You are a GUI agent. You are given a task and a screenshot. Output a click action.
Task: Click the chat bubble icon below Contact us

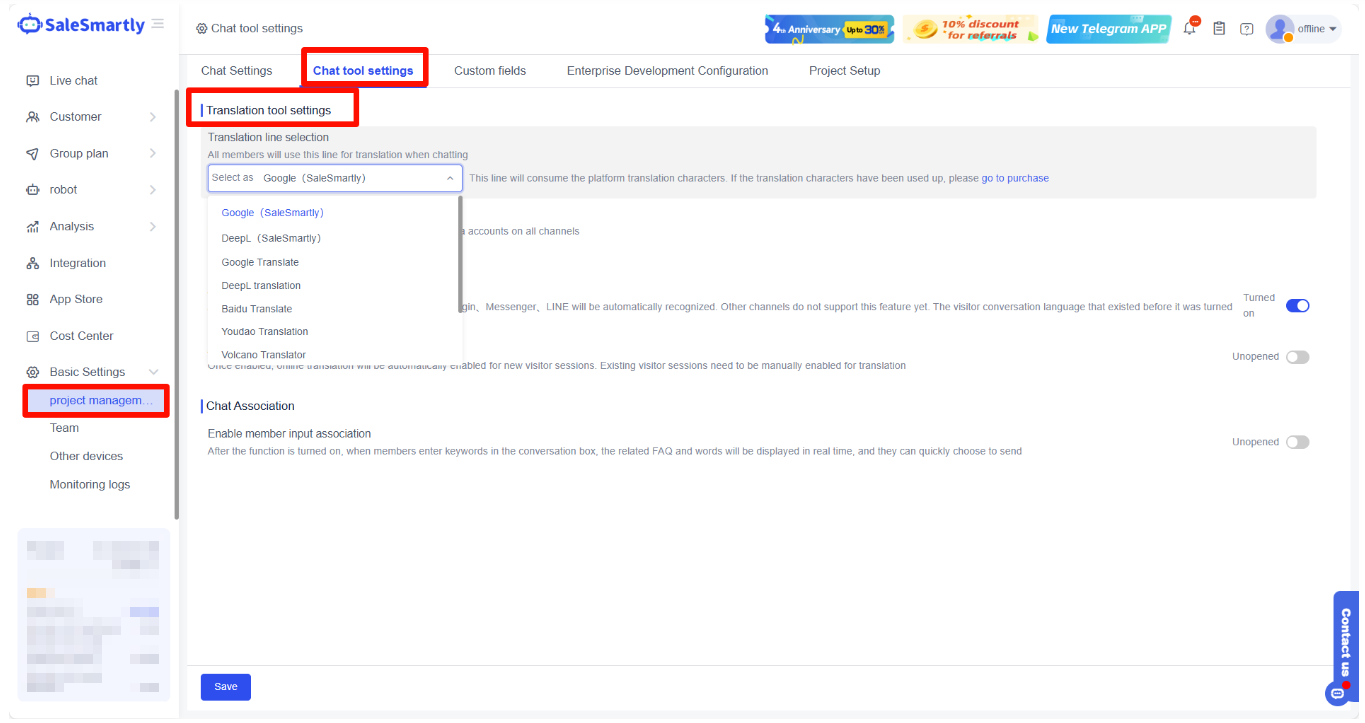click(1337, 693)
